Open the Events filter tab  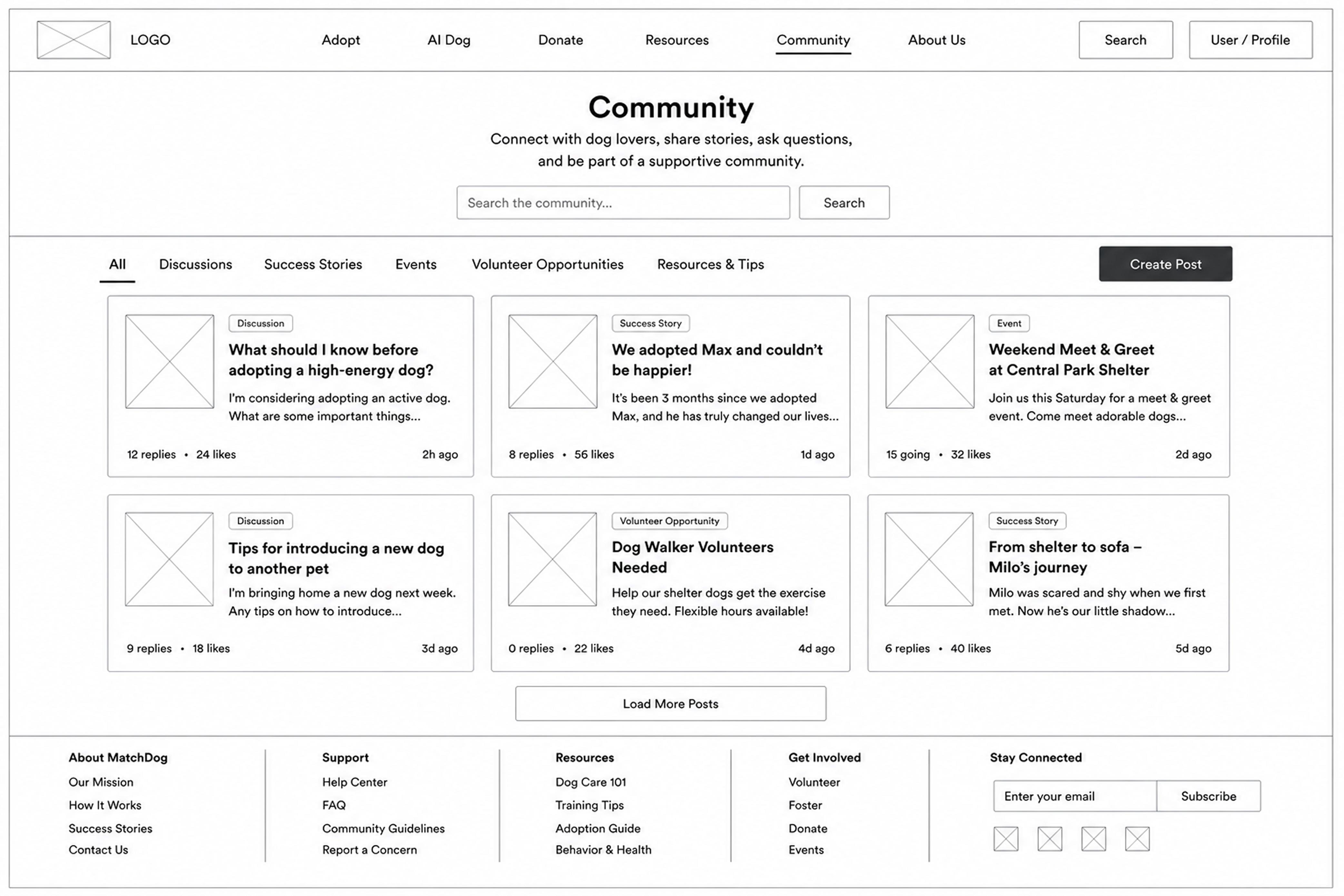click(x=415, y=264)
